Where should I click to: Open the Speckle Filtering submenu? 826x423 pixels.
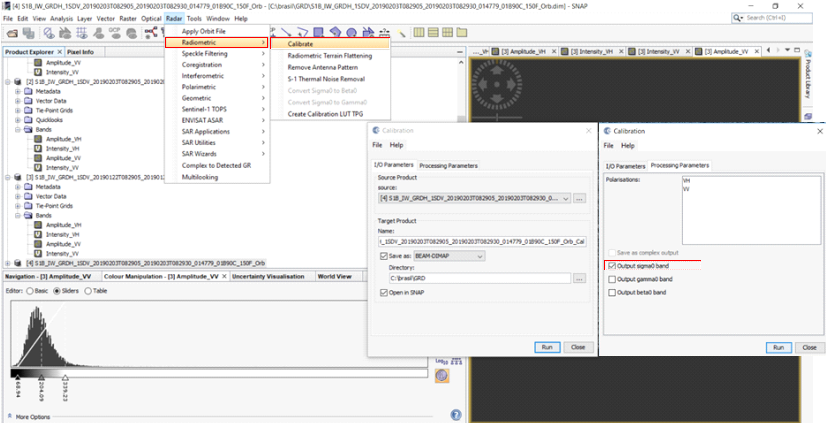pos(205,53)
